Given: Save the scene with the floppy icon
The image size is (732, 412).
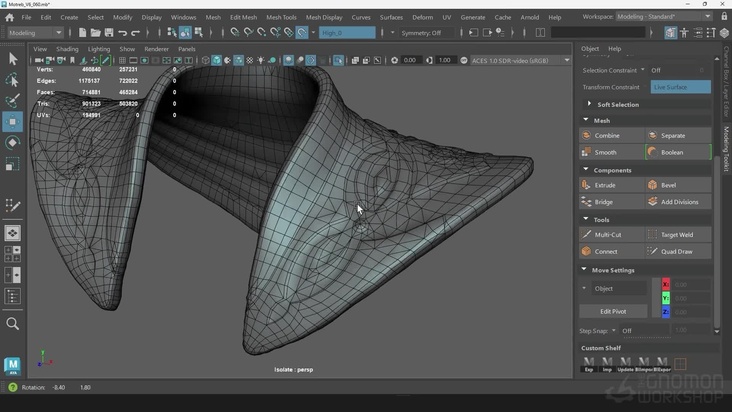Looking at the screenshot, I should pyautogui.click(x=109, y=33).
